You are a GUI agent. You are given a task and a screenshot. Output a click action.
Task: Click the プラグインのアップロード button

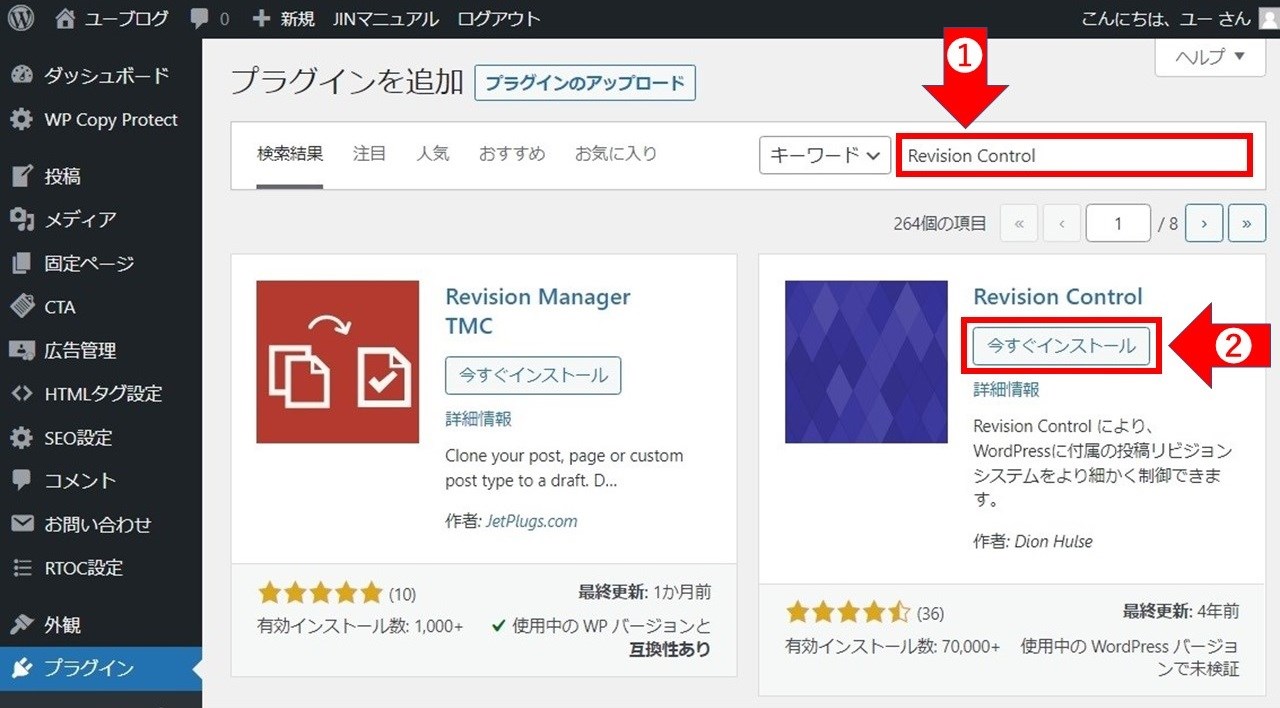[585, 83]
